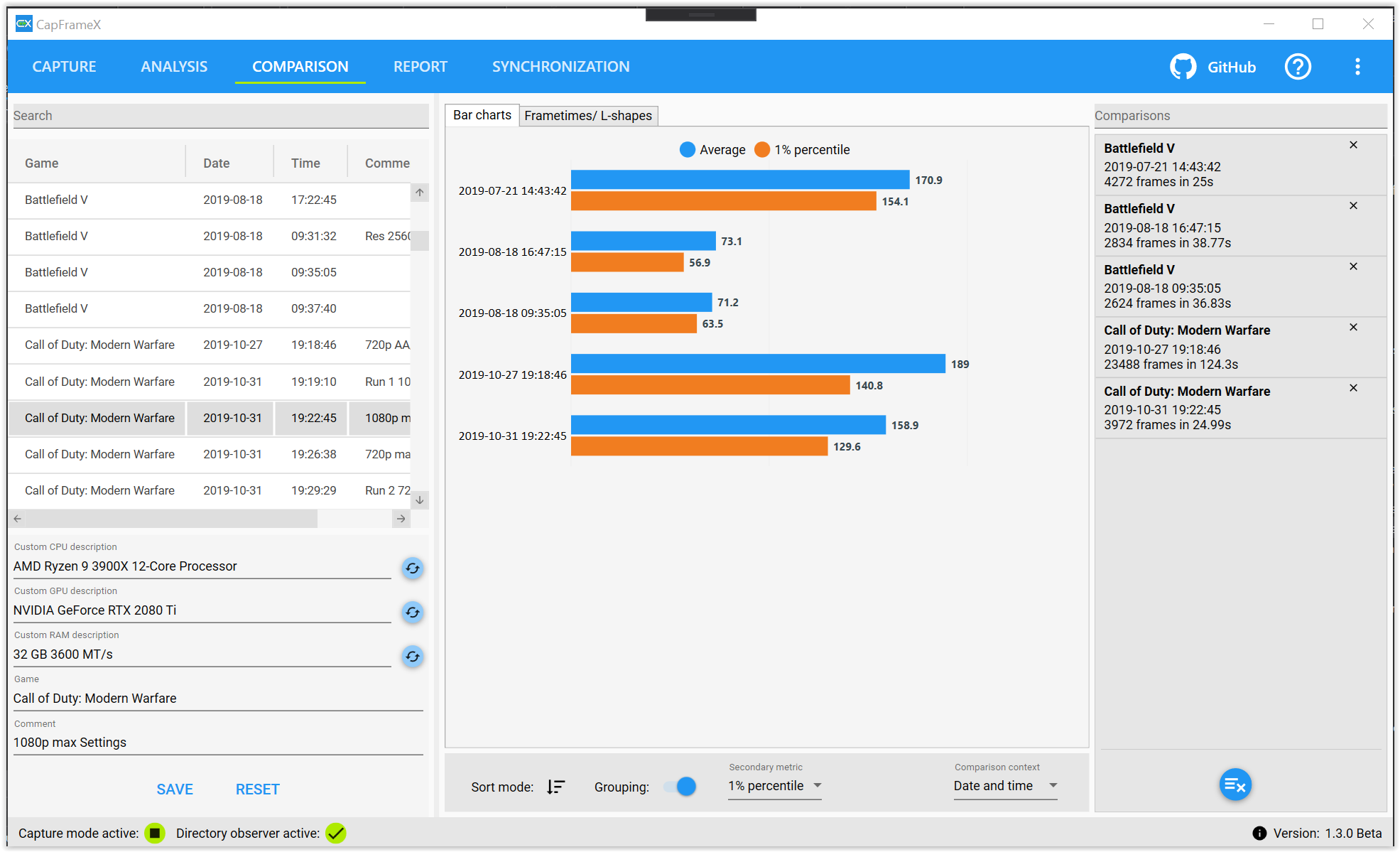The height and width of the screenshot is (852, 1400).
Task: Click refresh icon beside CPU description
Action: 412,568
